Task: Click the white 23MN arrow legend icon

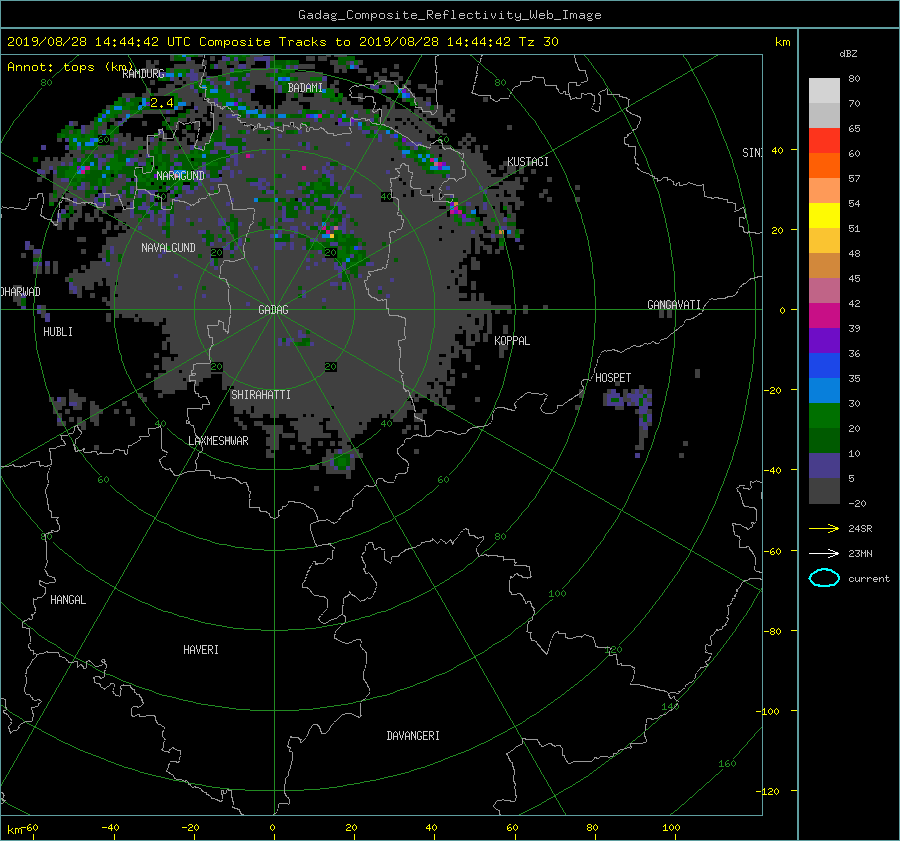Action: coord(824,554)
